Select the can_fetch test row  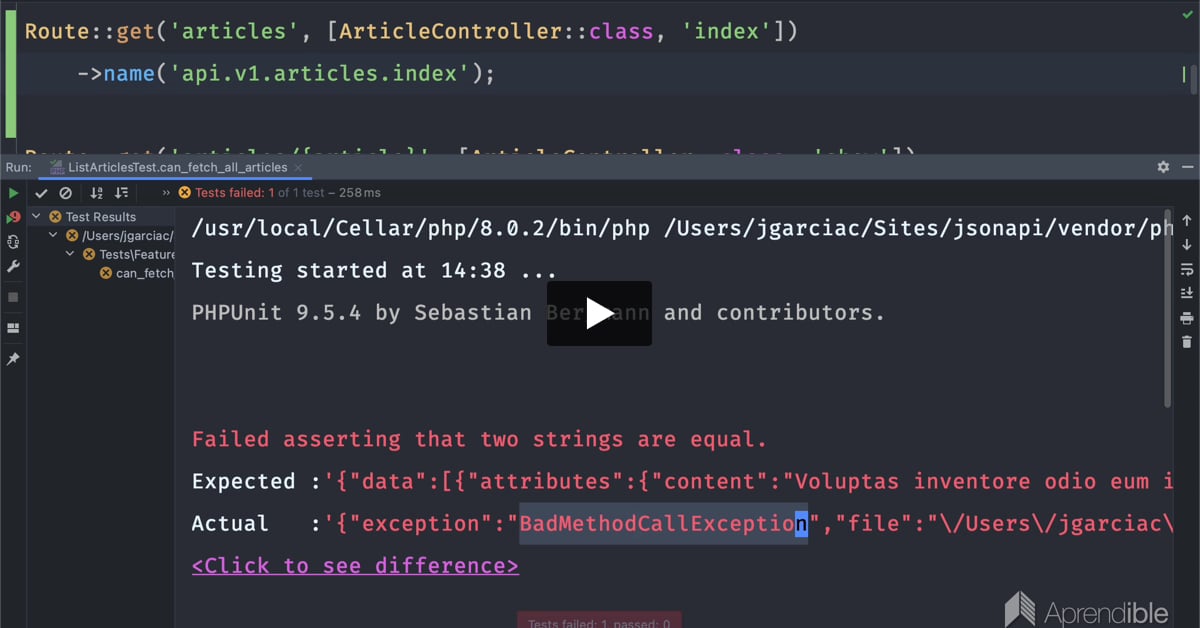pyautogui.click(x=101, y=274)
